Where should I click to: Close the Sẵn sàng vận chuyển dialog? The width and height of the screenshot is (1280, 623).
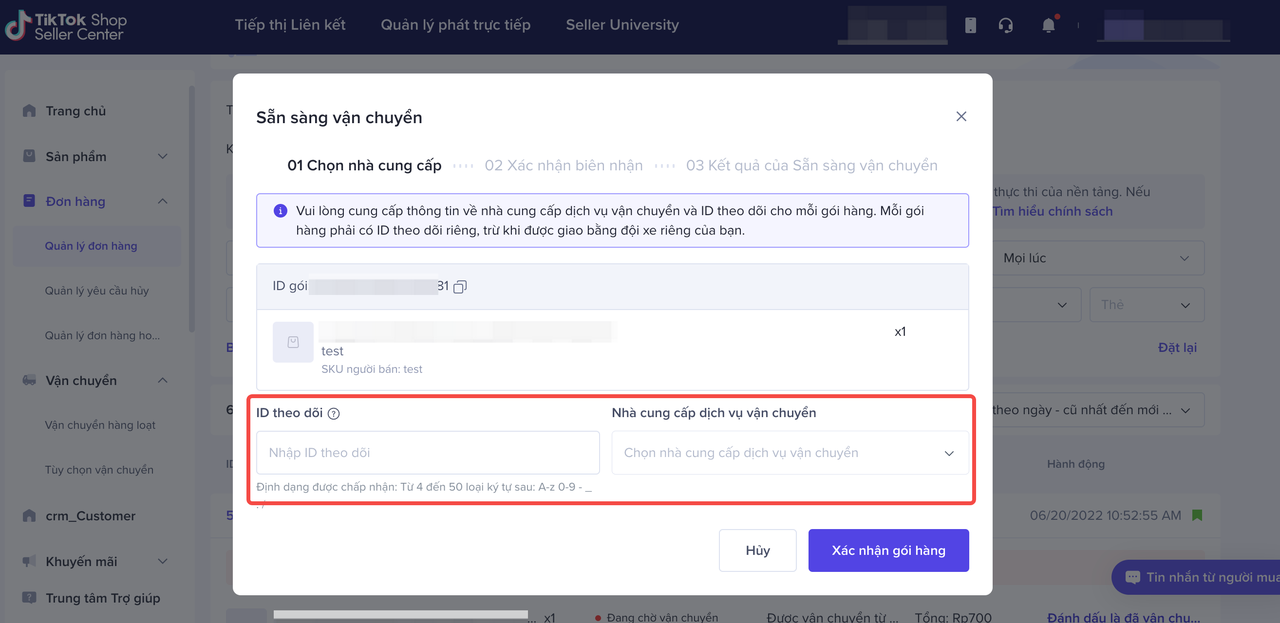pos(961,116)
